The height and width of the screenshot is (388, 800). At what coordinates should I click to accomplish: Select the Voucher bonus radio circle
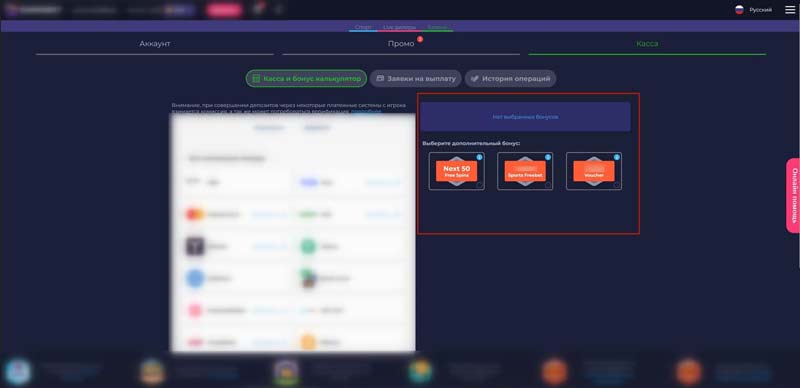(x=616, y=185)
